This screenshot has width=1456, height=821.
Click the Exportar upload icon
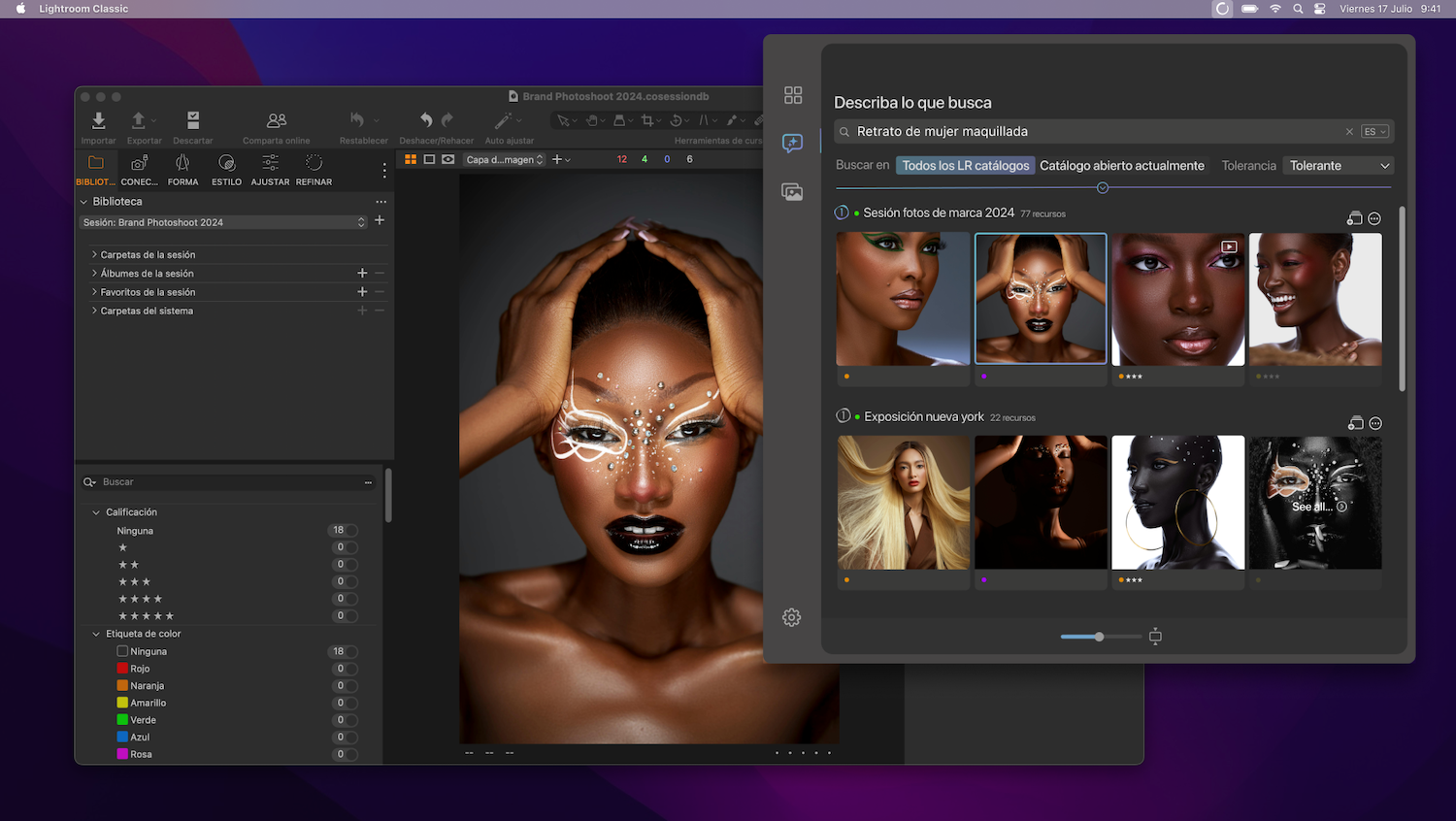139,119
